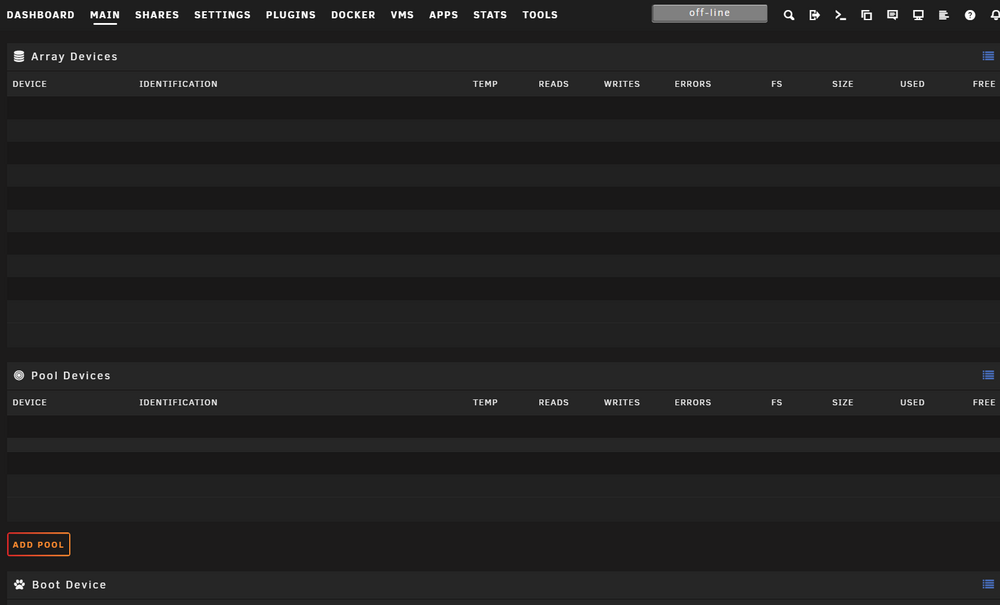Open the VMs tab
This screenshot has height=605, width=1000.
tap(402, 15)
